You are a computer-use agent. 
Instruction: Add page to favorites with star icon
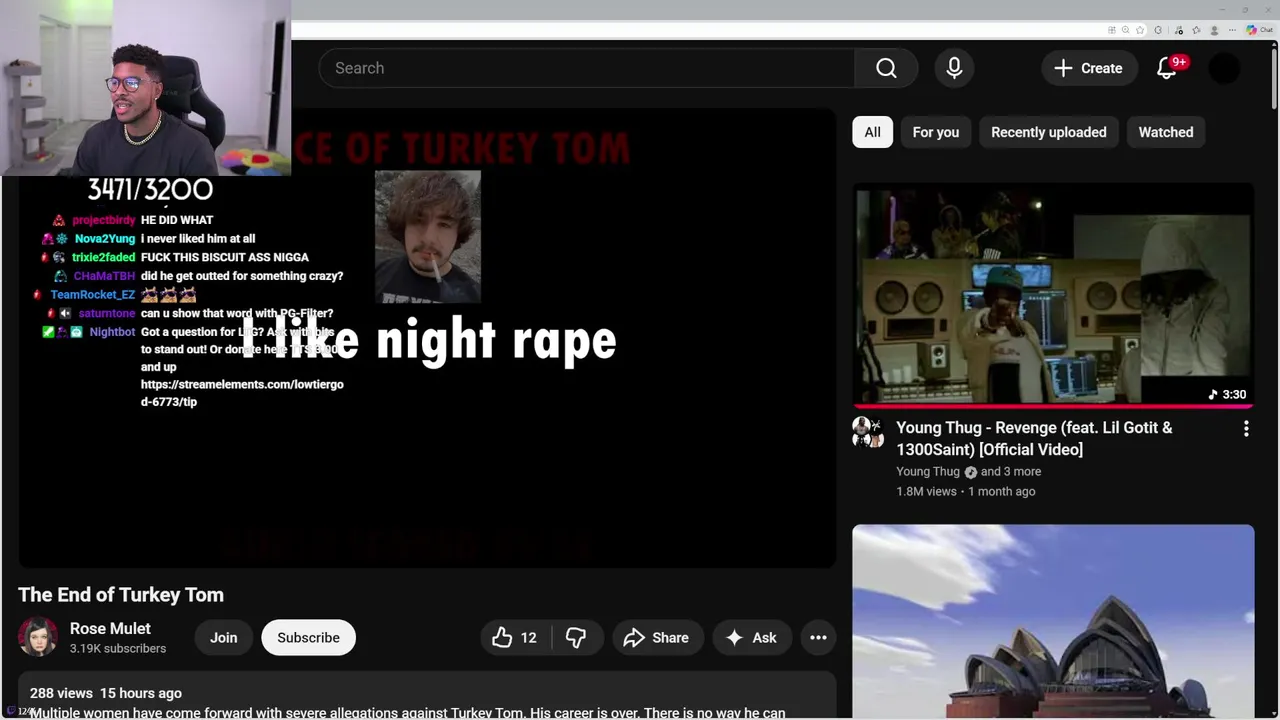click(1140, 30)
